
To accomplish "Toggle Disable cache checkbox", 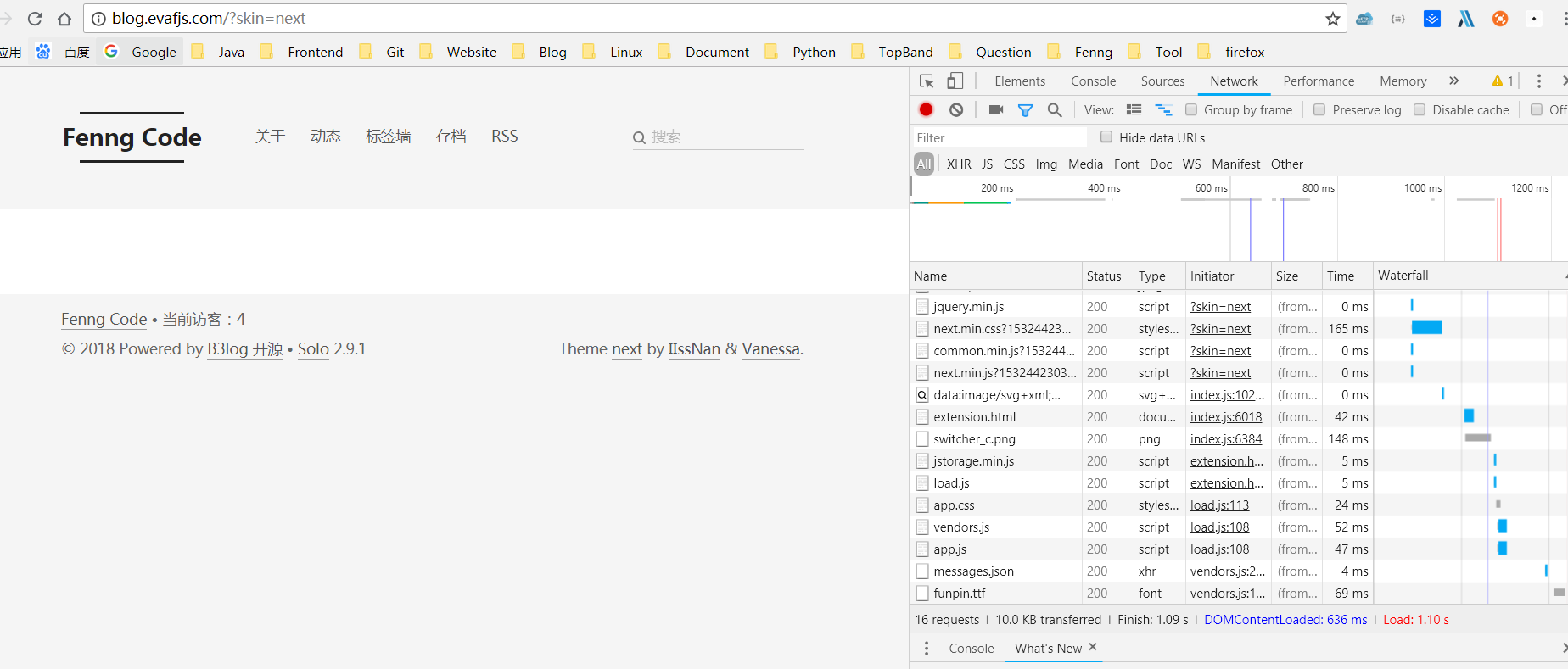I will [x=1420, y=109].
